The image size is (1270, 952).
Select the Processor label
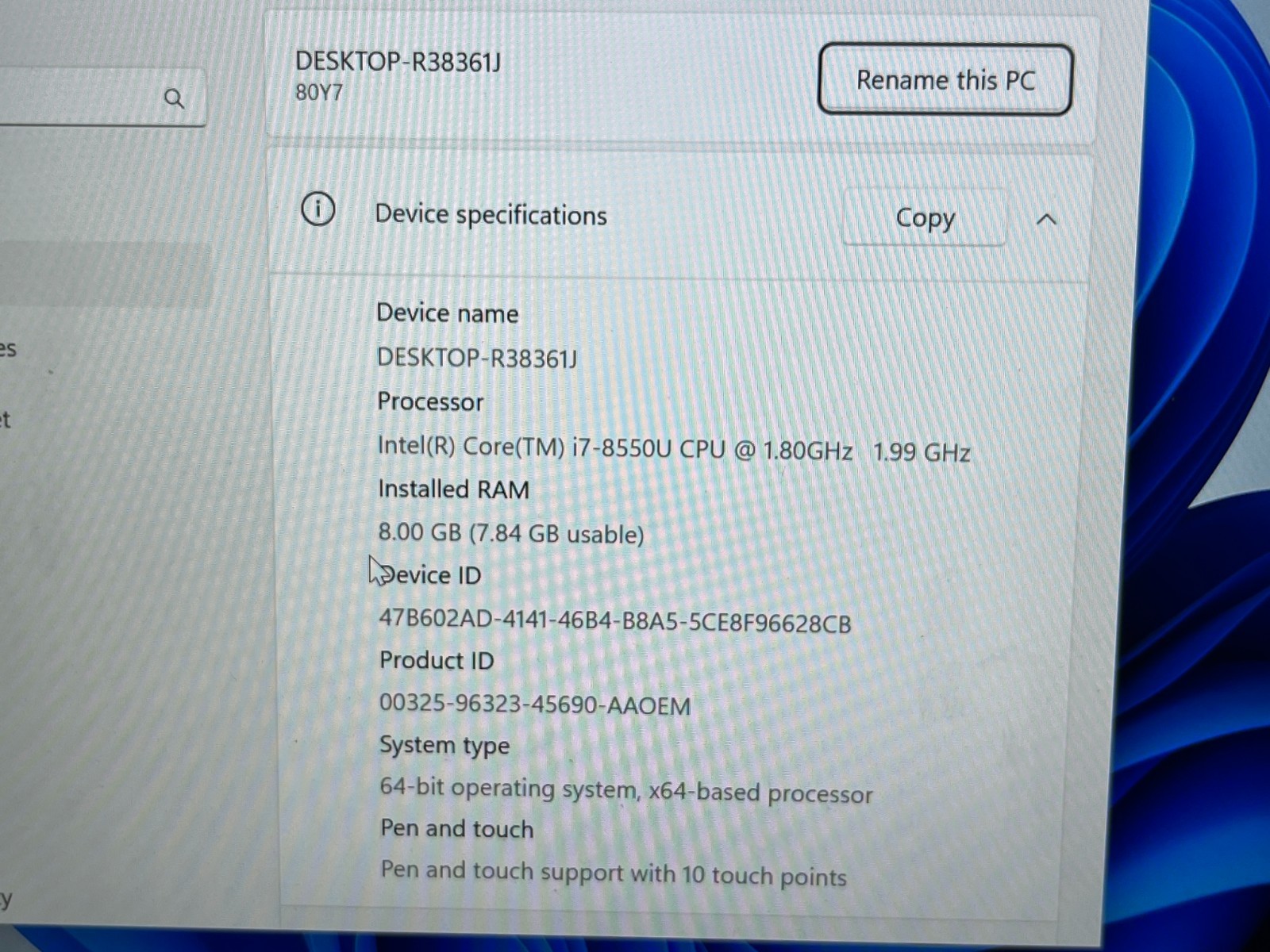(430, 401)
